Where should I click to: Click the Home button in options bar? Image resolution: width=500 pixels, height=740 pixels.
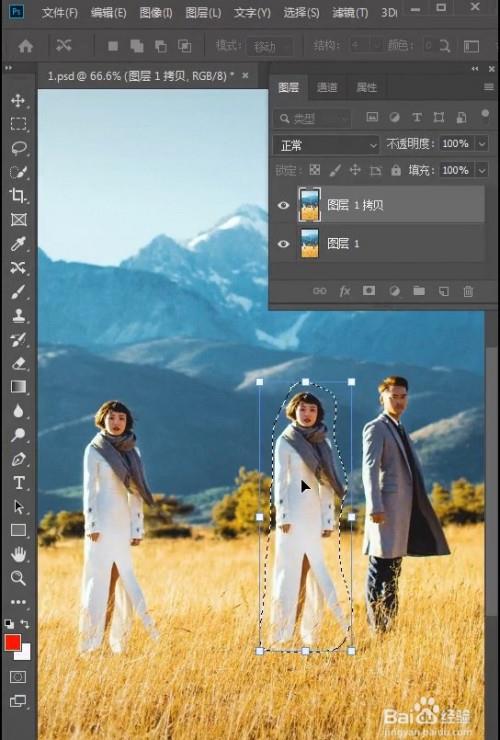(25, 46)
